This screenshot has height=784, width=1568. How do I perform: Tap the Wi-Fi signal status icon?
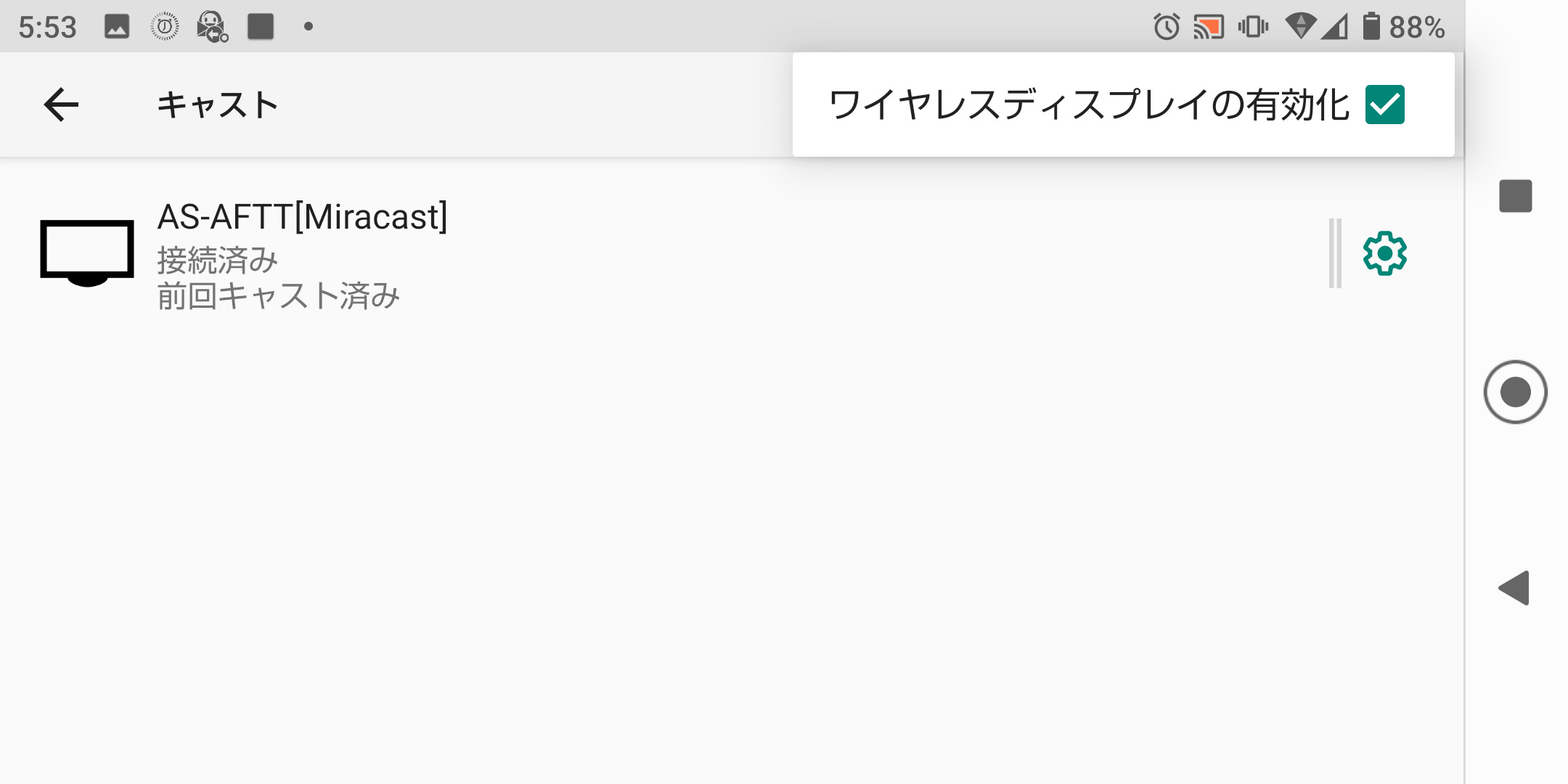pyautogui.click(x=1300, y=27)
